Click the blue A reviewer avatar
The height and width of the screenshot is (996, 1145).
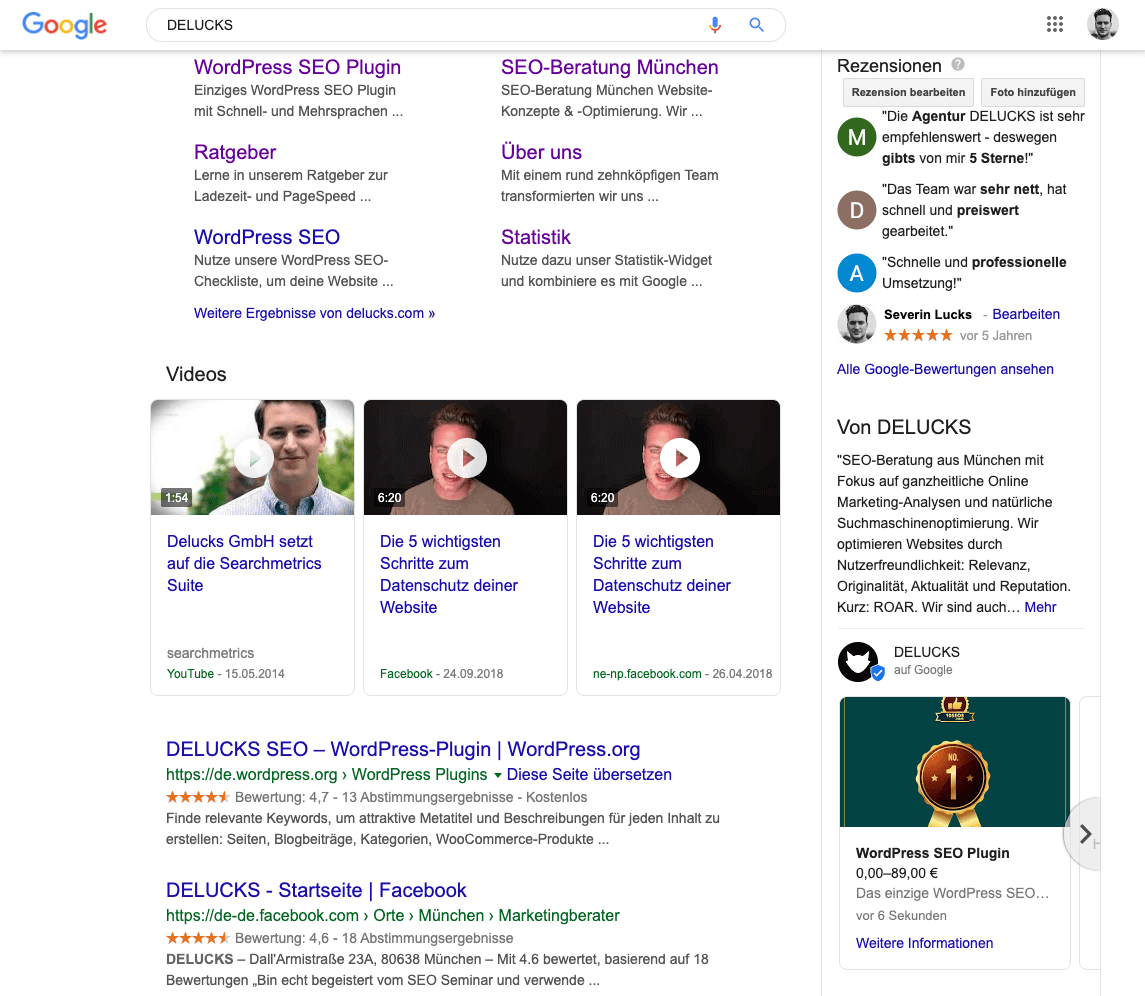tap(857, 272)
